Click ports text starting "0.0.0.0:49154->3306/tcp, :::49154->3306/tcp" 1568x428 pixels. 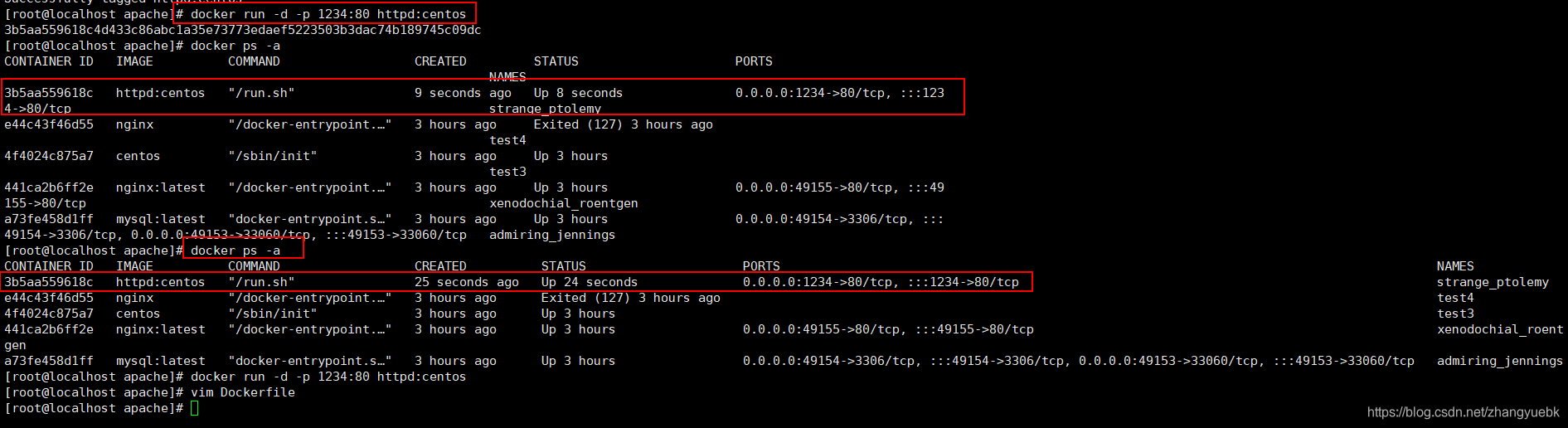tap(1079, 361)
